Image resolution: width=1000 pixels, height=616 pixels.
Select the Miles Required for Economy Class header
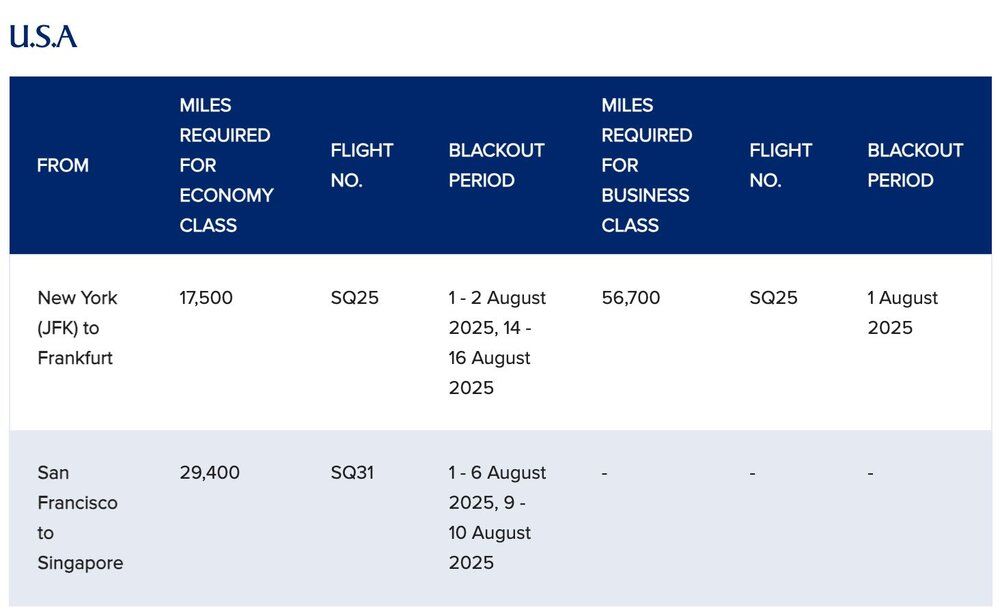[x=226, y=165]
